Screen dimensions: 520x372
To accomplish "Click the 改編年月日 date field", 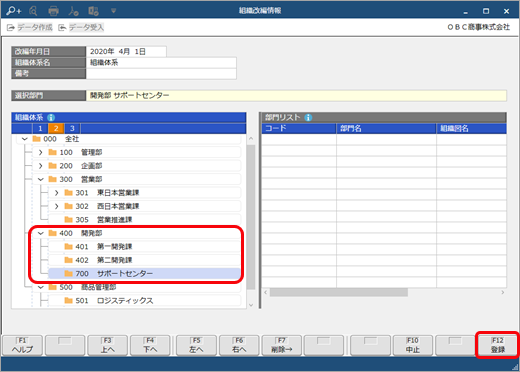I will coord(126,52).
